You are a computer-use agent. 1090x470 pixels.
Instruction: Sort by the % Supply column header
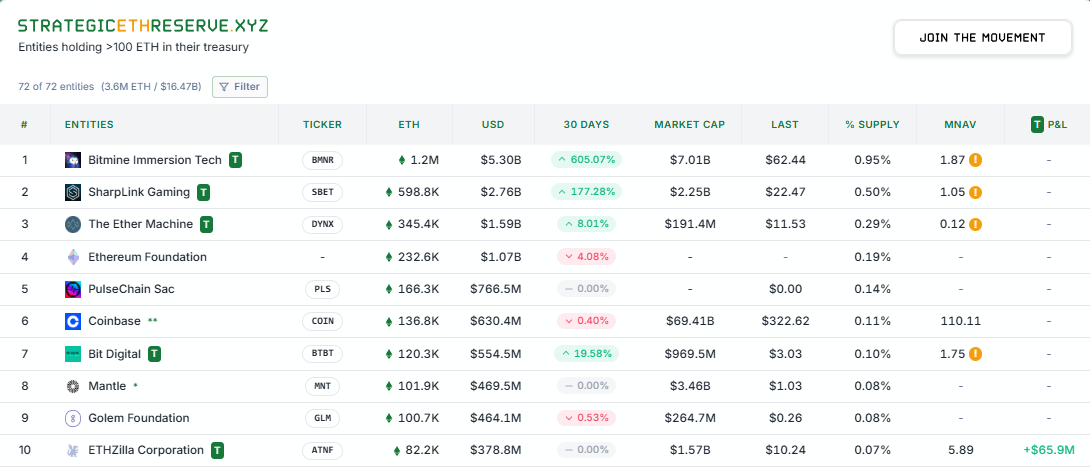(x=872, y=124)
